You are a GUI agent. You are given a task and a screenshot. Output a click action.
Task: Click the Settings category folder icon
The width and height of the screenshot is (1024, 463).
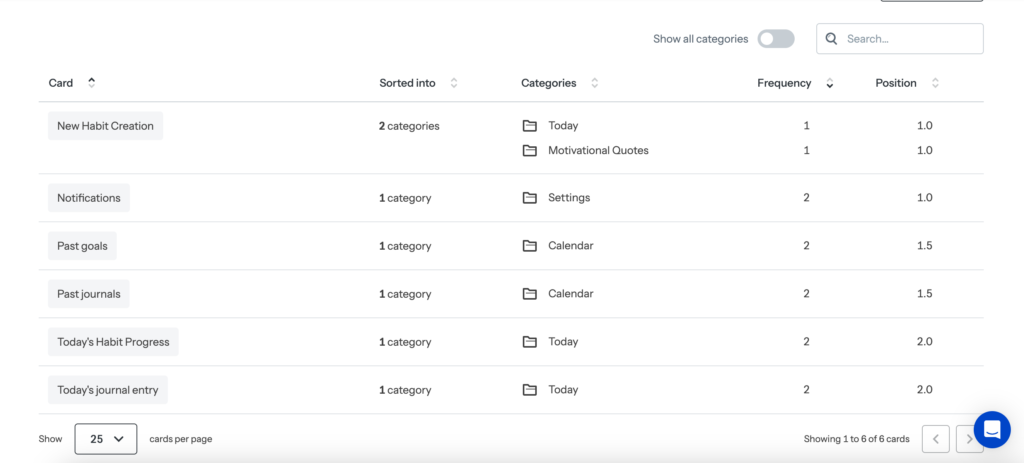[x=530, y=198]
